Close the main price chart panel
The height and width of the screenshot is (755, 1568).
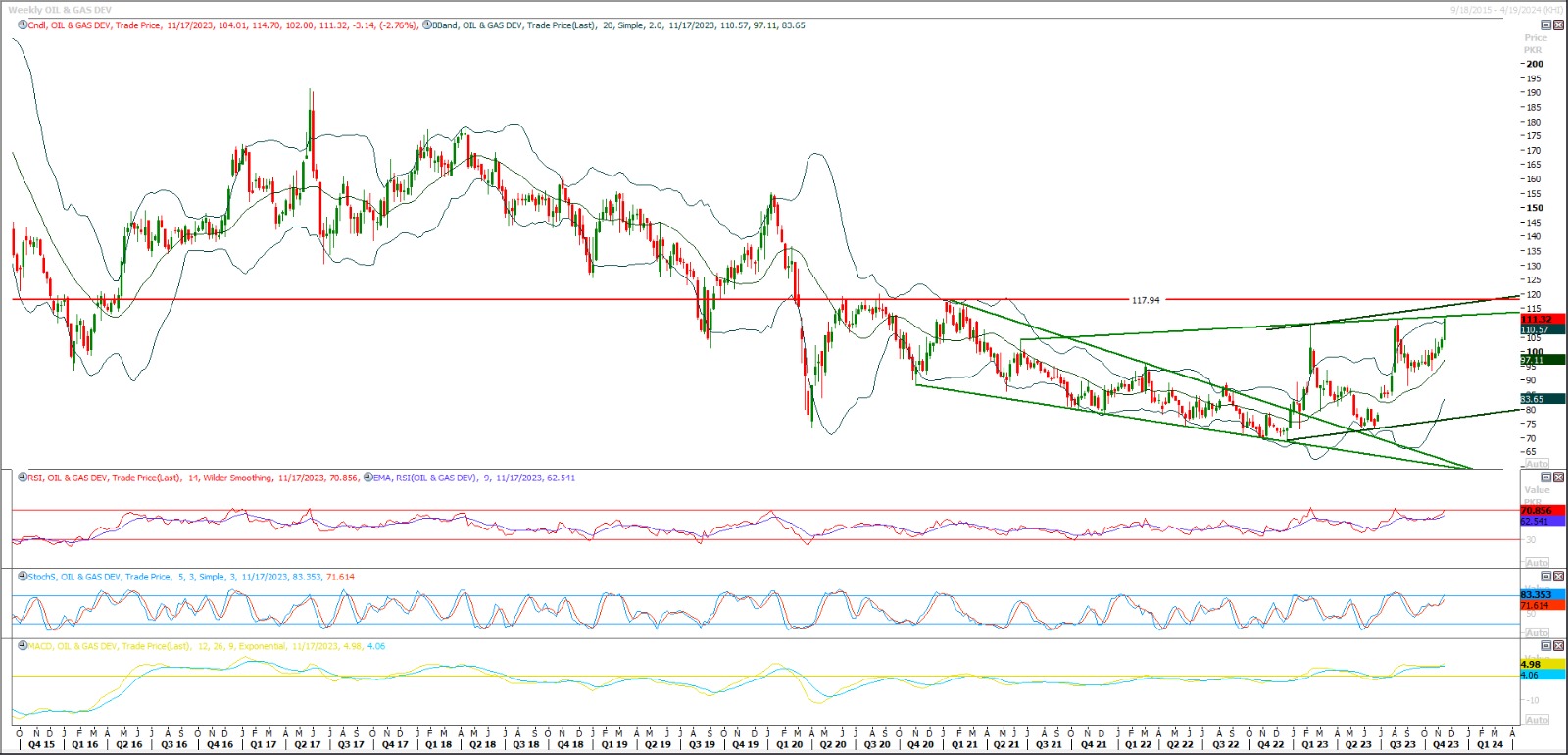1558,25
